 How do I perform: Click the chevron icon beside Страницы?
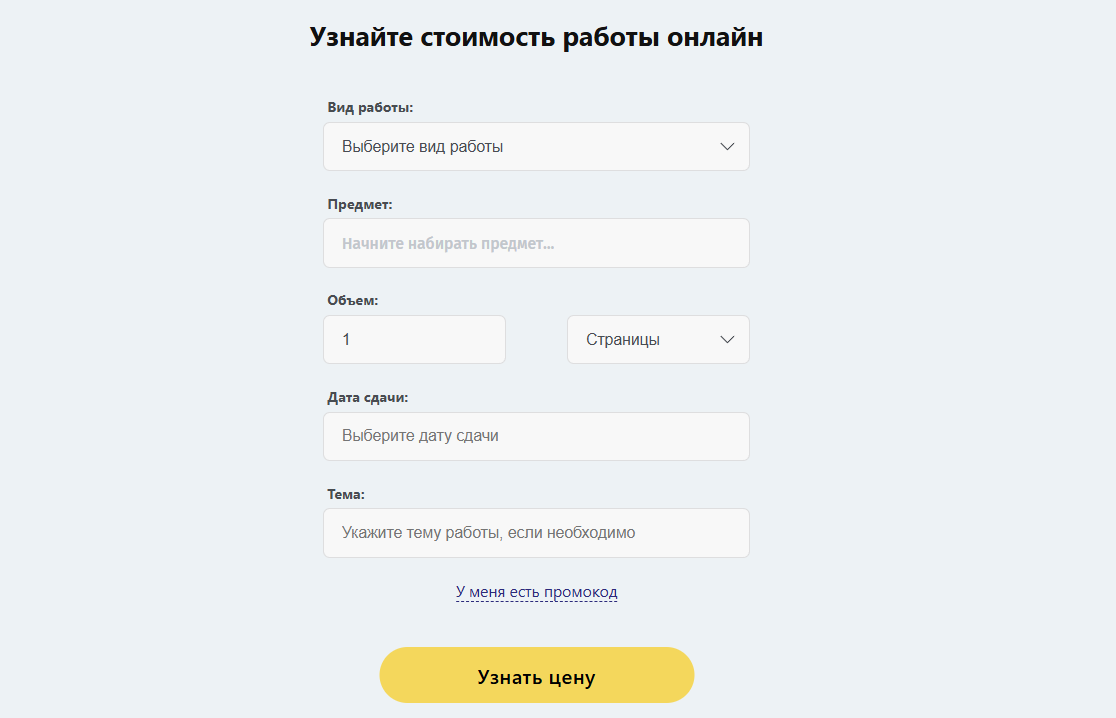pos(727,339)
